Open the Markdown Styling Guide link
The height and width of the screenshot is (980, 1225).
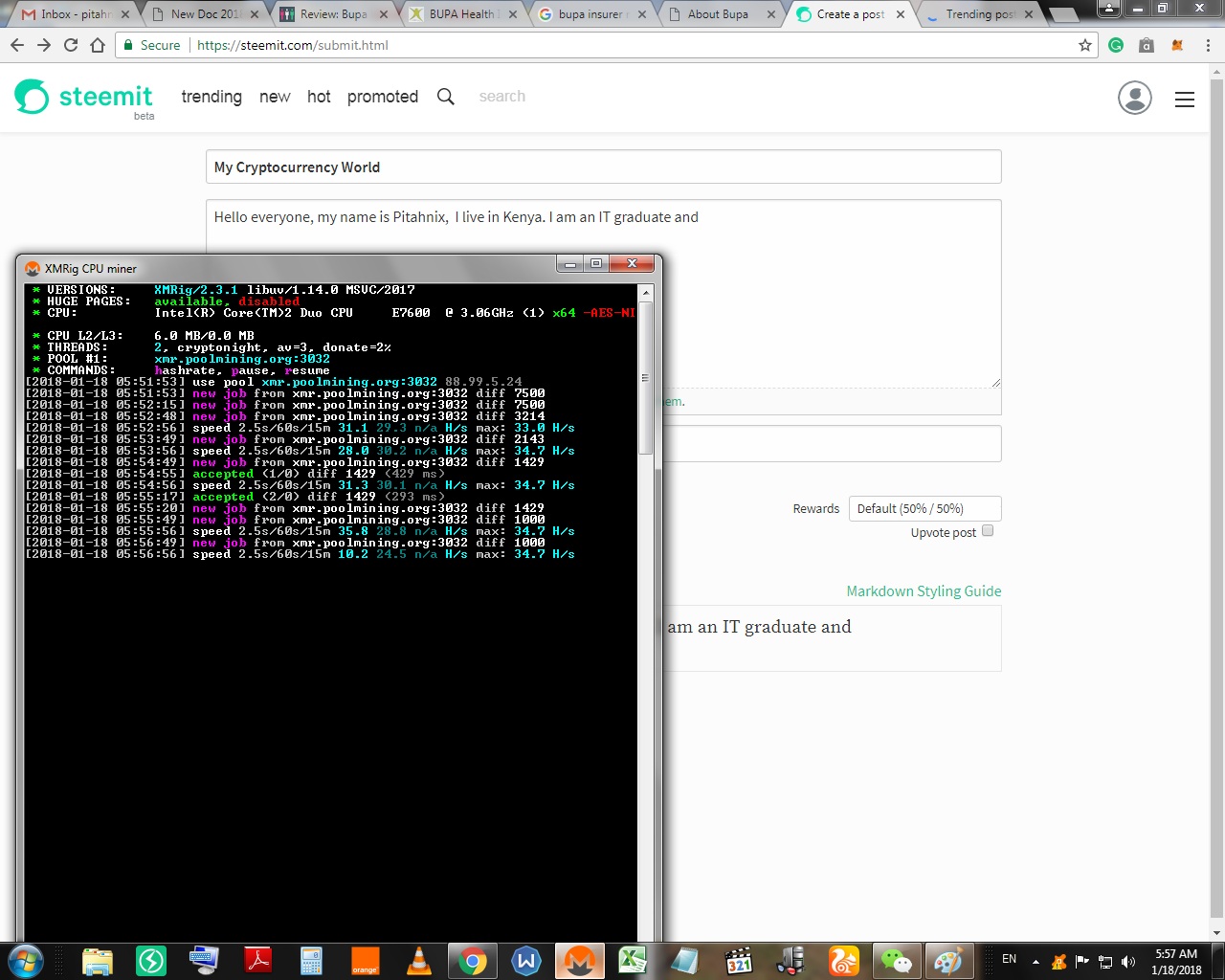tap(924, 591)
